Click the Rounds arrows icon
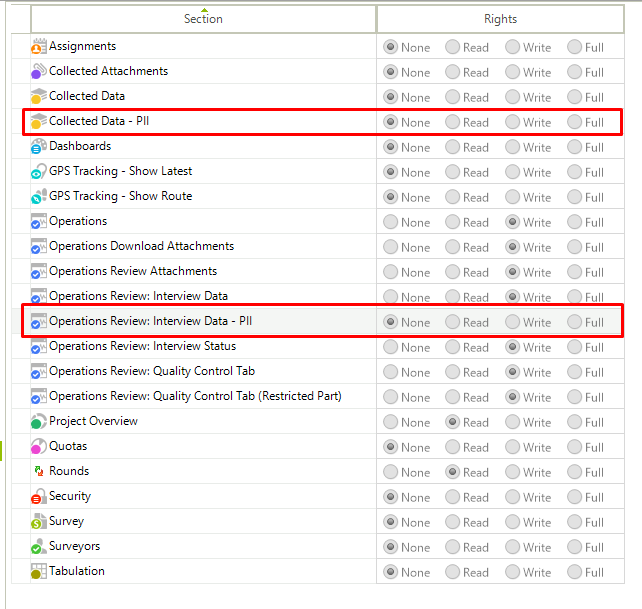Screen dimensions: 642x609 pyautogui.click(x=39, y=471)
